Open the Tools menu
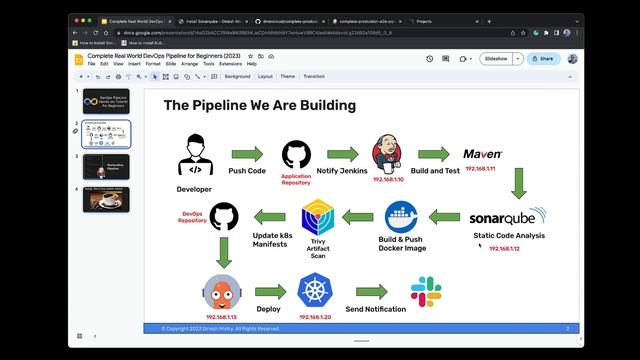640x360 pixels. pos(209,64)
